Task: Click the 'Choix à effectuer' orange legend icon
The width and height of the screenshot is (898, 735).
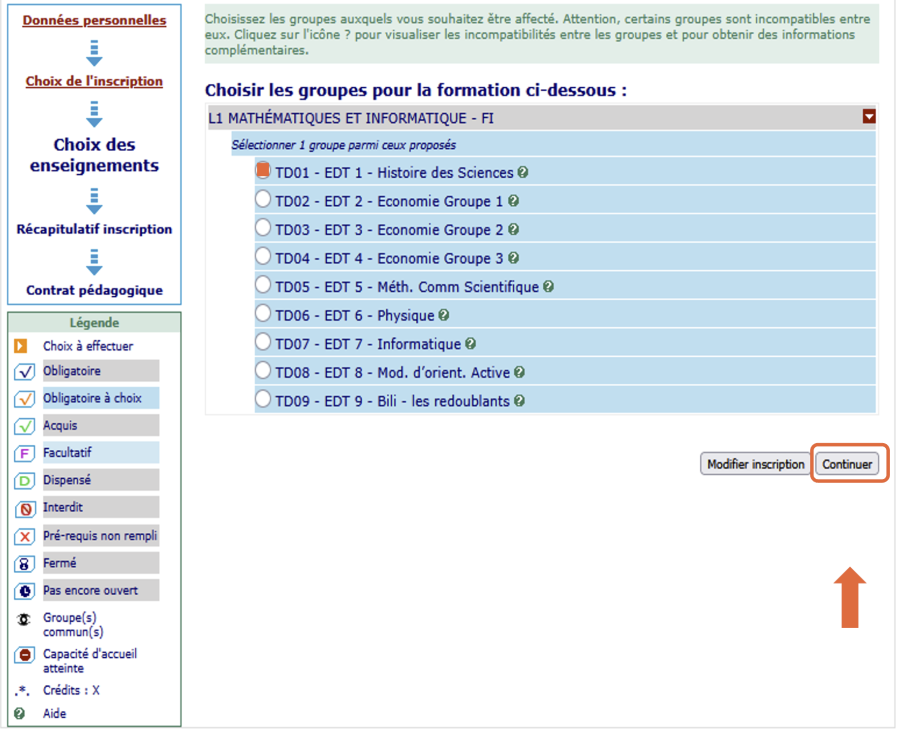Action: tap(21, 346)
